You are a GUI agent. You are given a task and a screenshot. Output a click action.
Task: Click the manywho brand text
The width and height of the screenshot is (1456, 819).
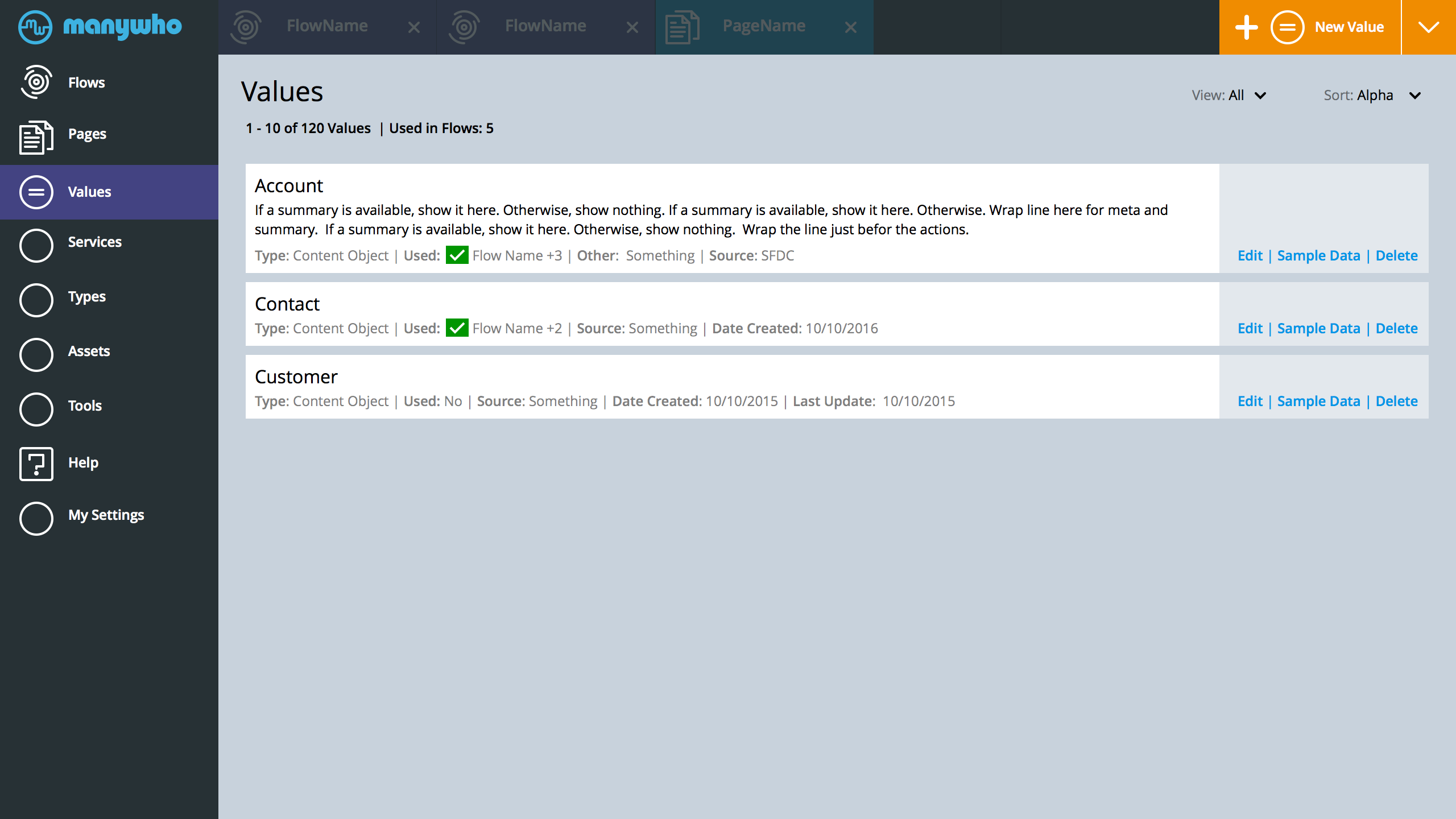(122, 27)
